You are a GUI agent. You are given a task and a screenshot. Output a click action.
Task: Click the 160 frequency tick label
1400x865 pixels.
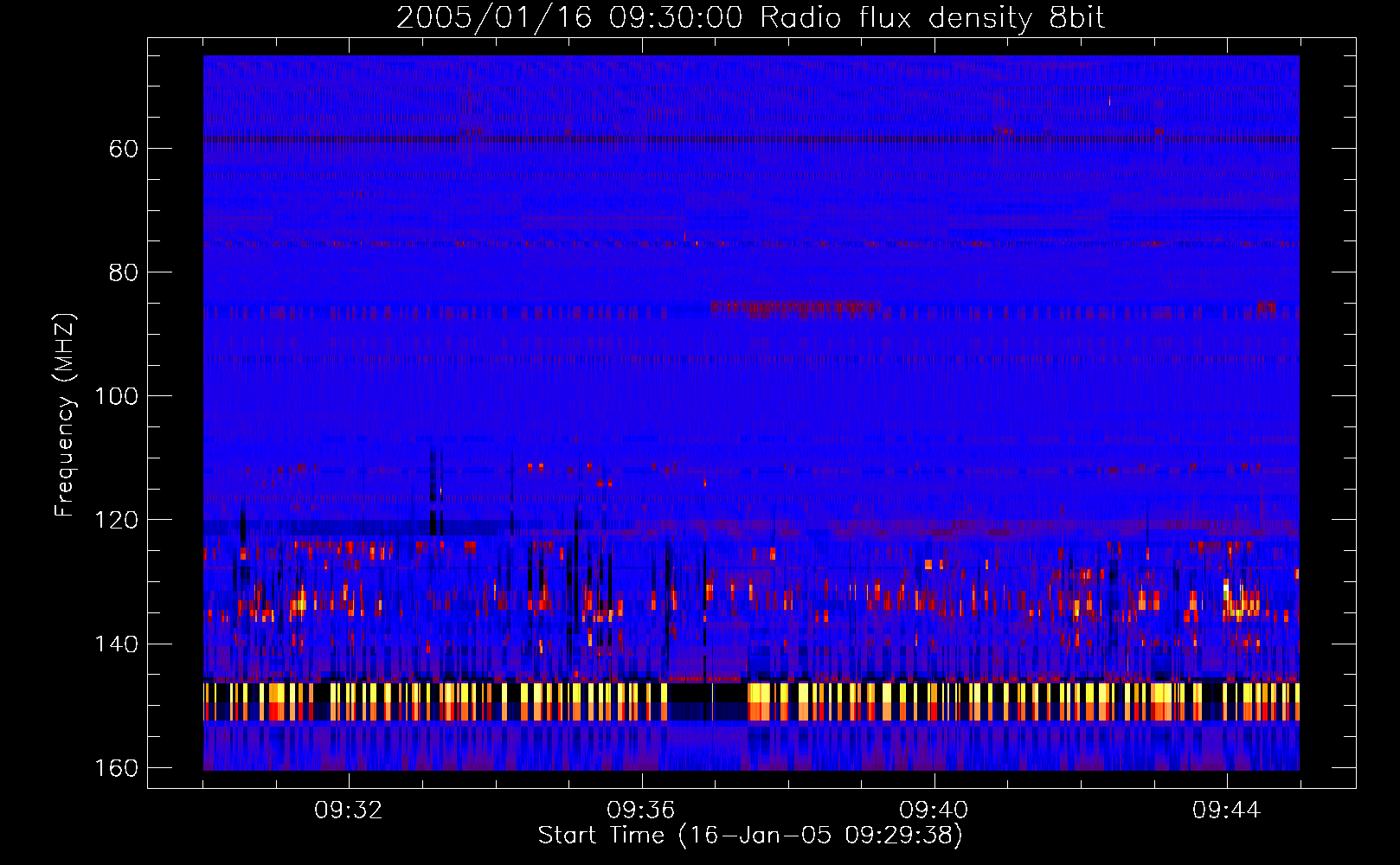point(116,768)
